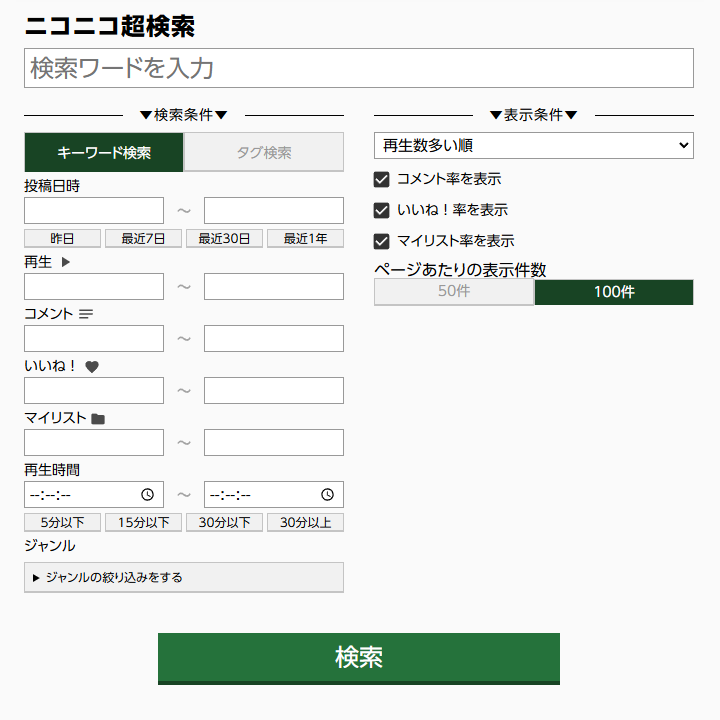Click the コメント minimum count field
Screen dimensions: 720x720
(94, 338)
